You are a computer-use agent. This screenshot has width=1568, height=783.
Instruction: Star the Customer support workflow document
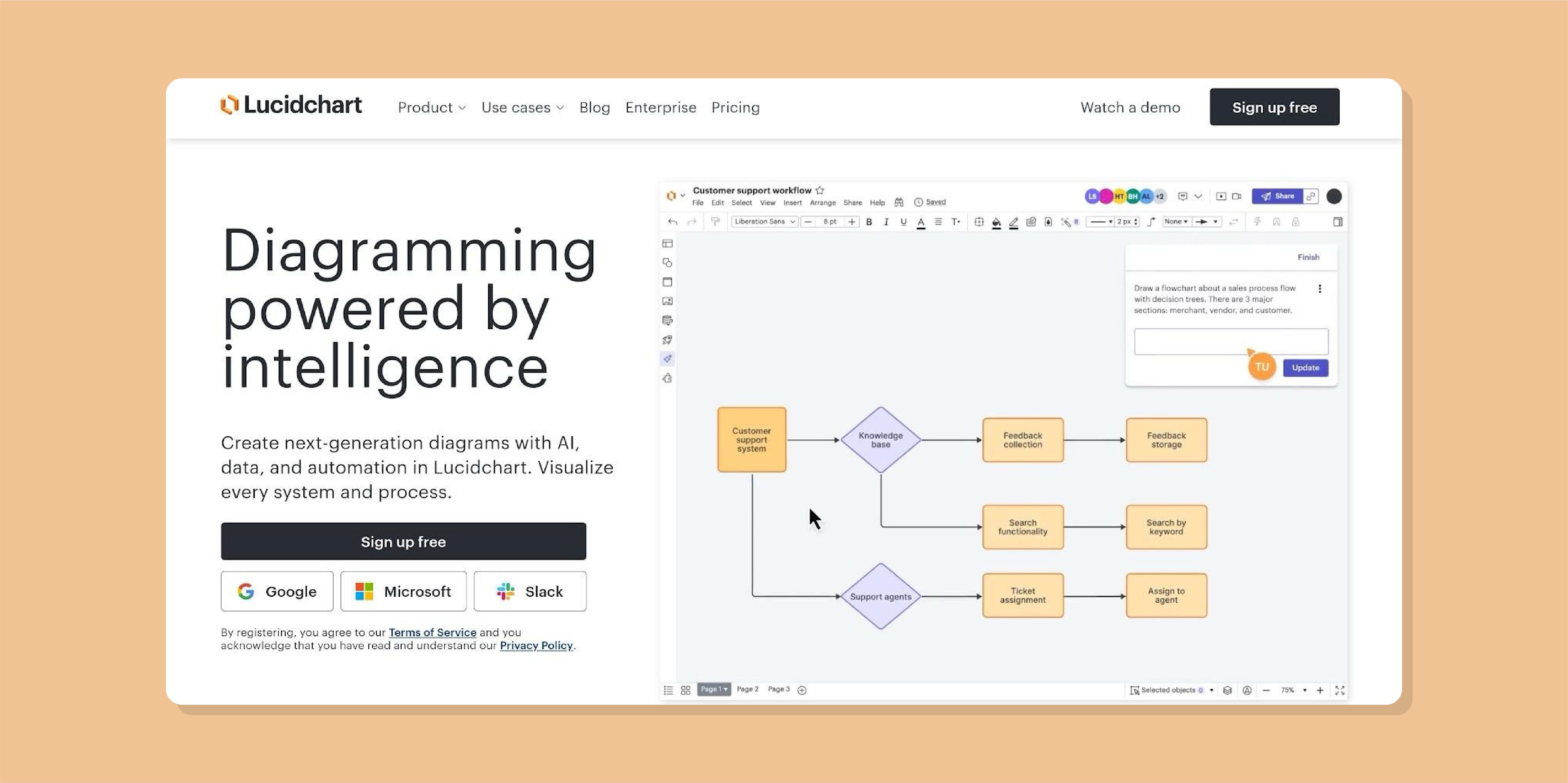pos(820,191)
